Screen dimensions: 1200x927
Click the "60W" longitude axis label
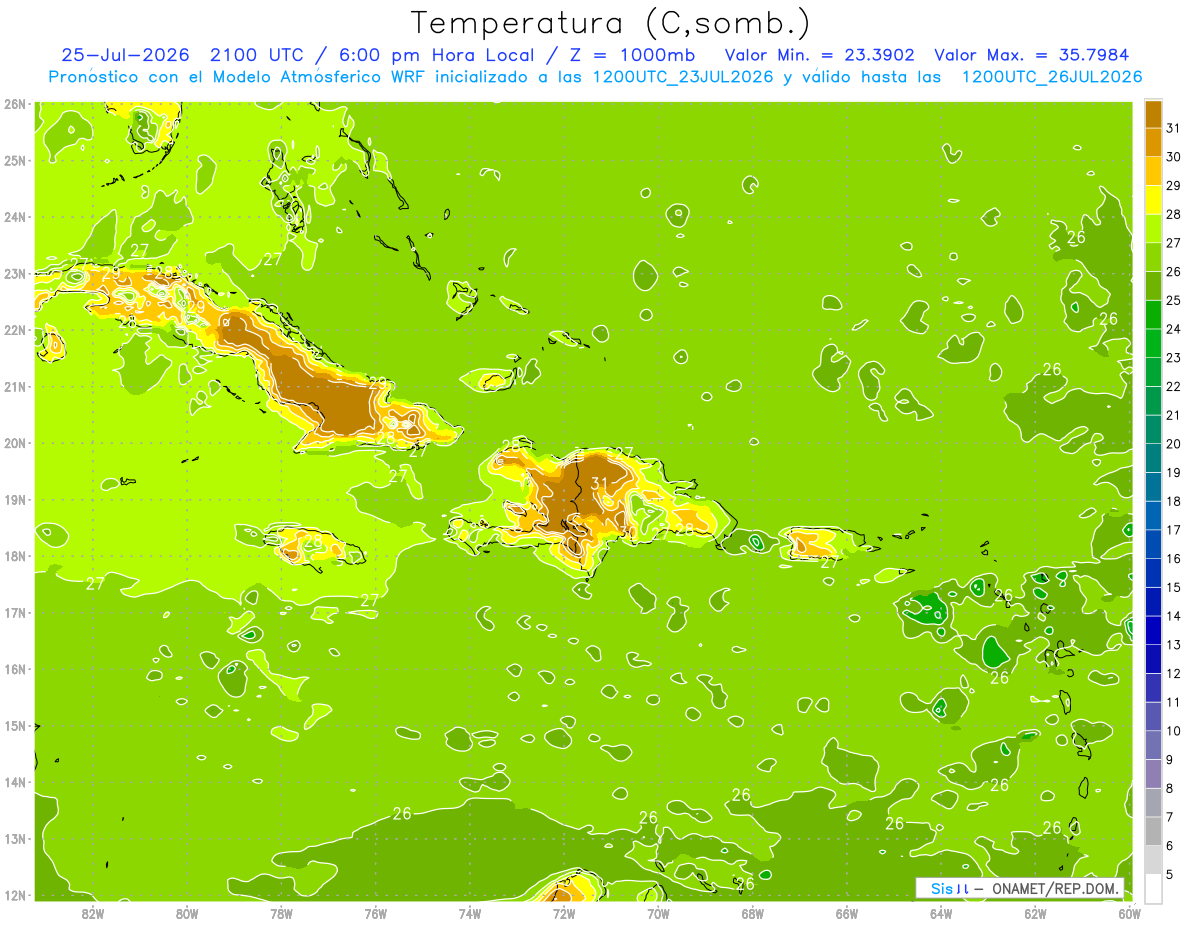point(1130,913)
